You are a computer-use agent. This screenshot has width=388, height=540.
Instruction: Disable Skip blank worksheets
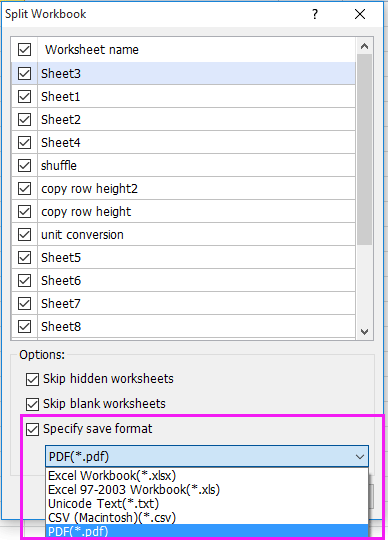pyautogui.click(x=32, y=404)
